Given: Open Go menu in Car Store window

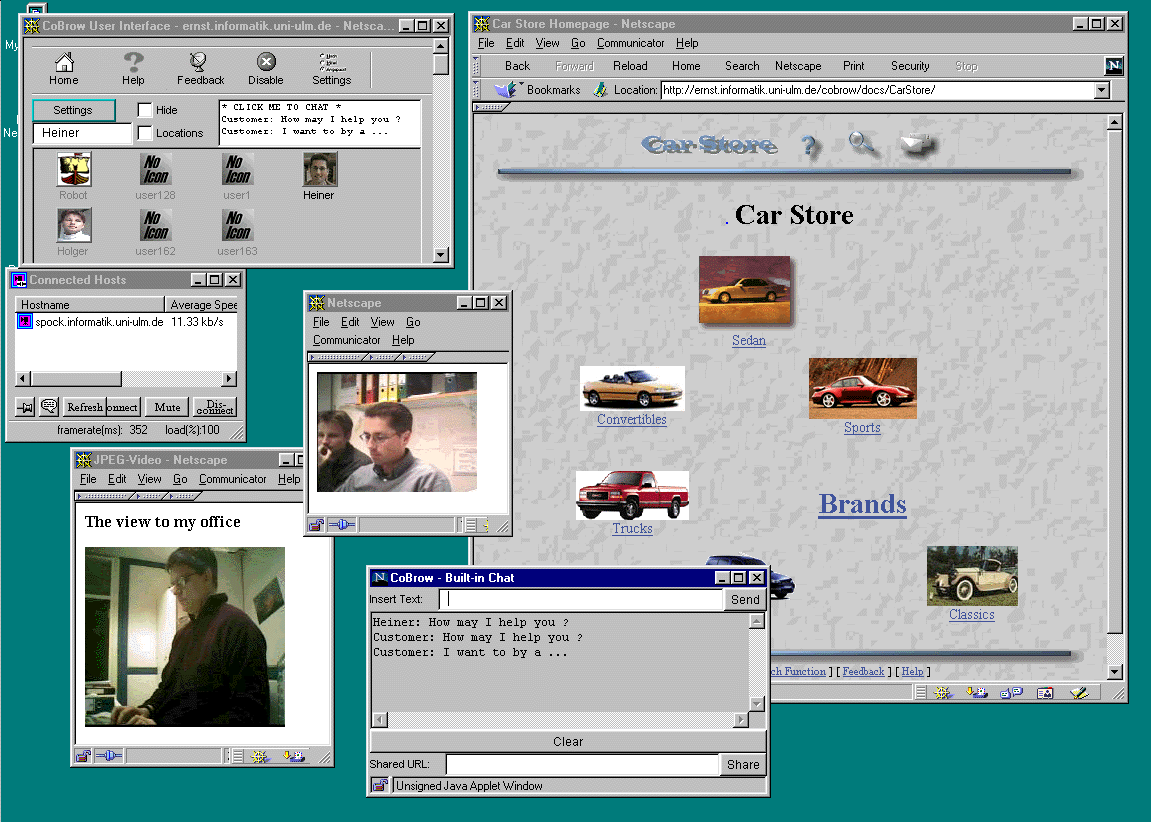Looking at the screenshot, I should pos(578,43).
